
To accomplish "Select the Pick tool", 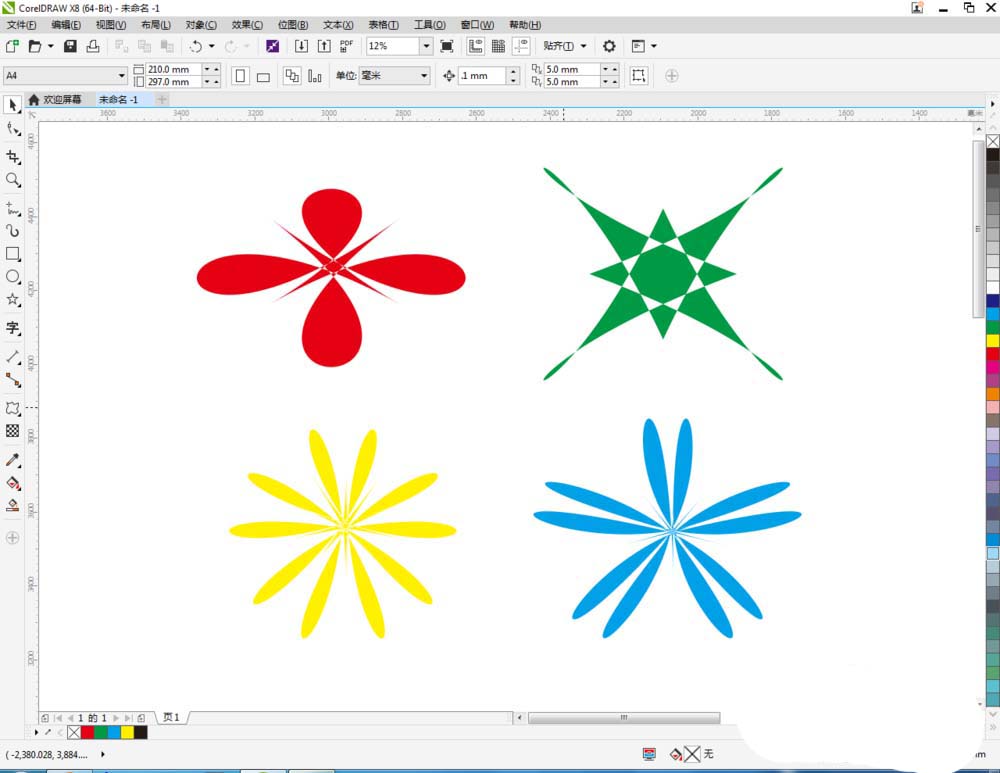I will pos(13,105).
